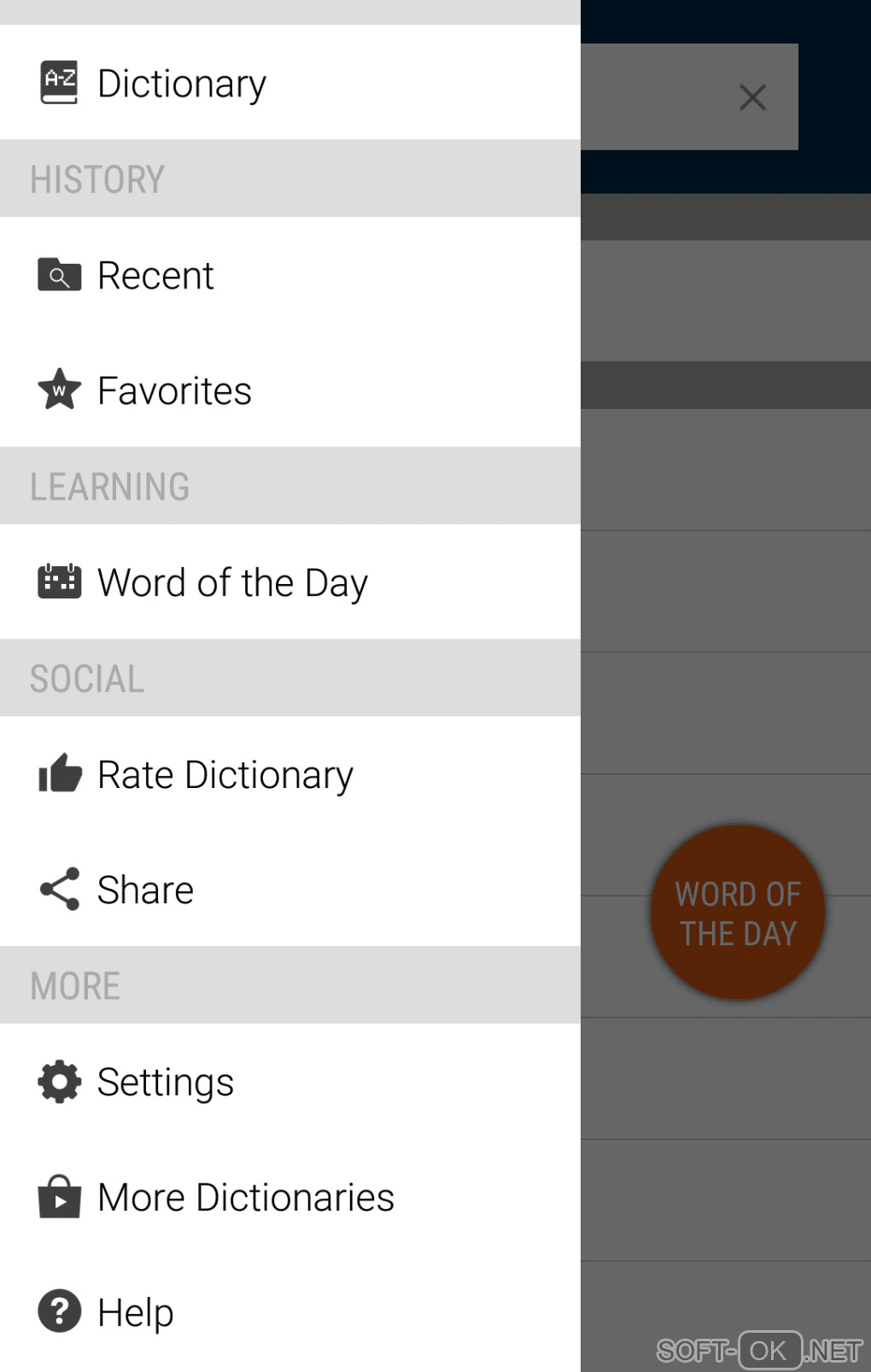Screen dimensions: 871x1372
Task: Open More Dictionaries store entry
Action: 246,1198
